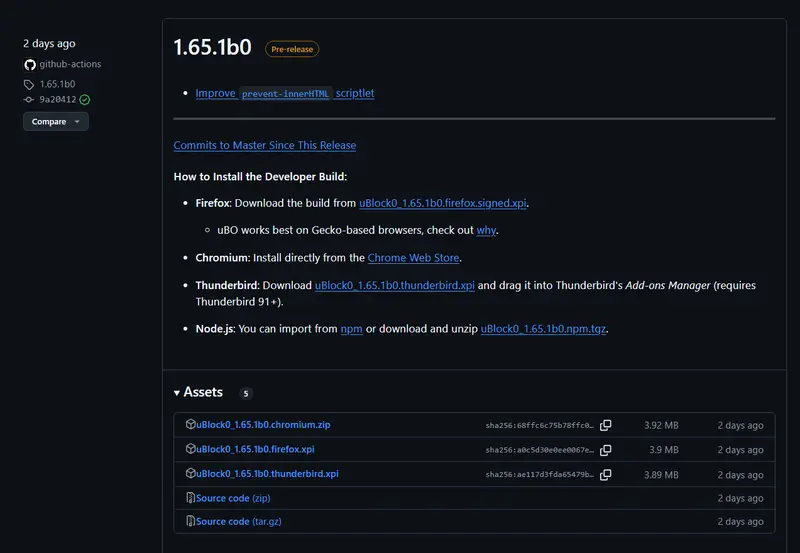Download Source code (zip)
The width and height of the screenshot is (800, 553).
coord(233,498)
